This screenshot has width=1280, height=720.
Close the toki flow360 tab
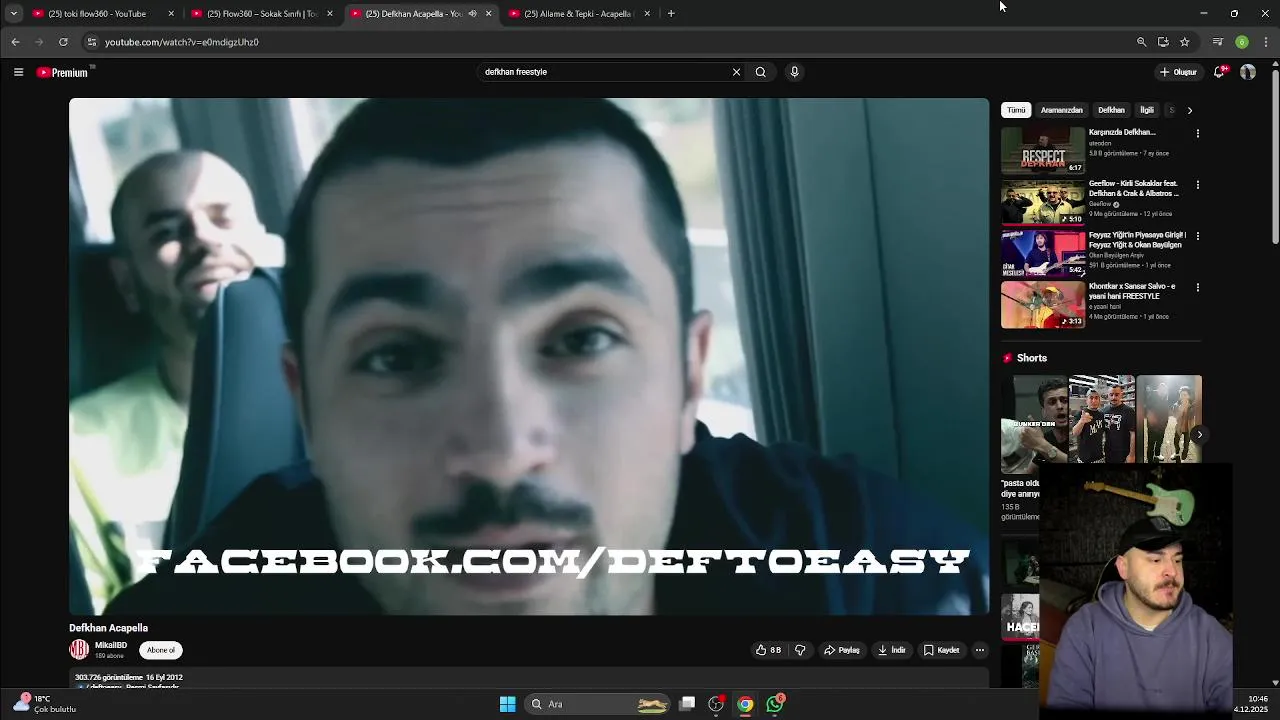pos(171,14)
